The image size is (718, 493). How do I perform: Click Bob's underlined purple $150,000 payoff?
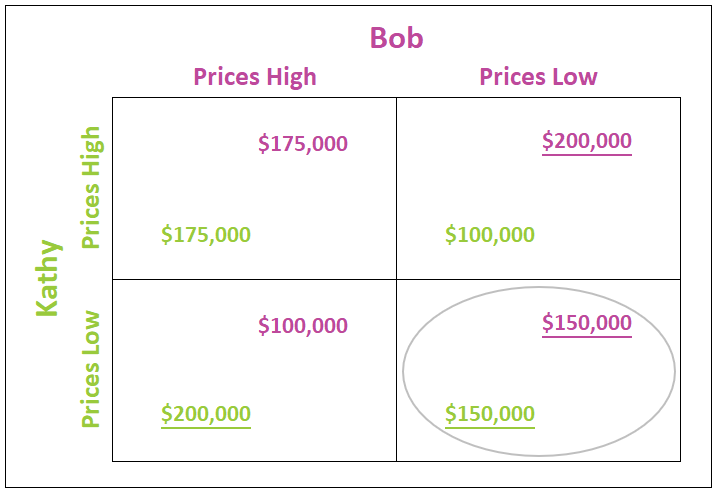587,324
